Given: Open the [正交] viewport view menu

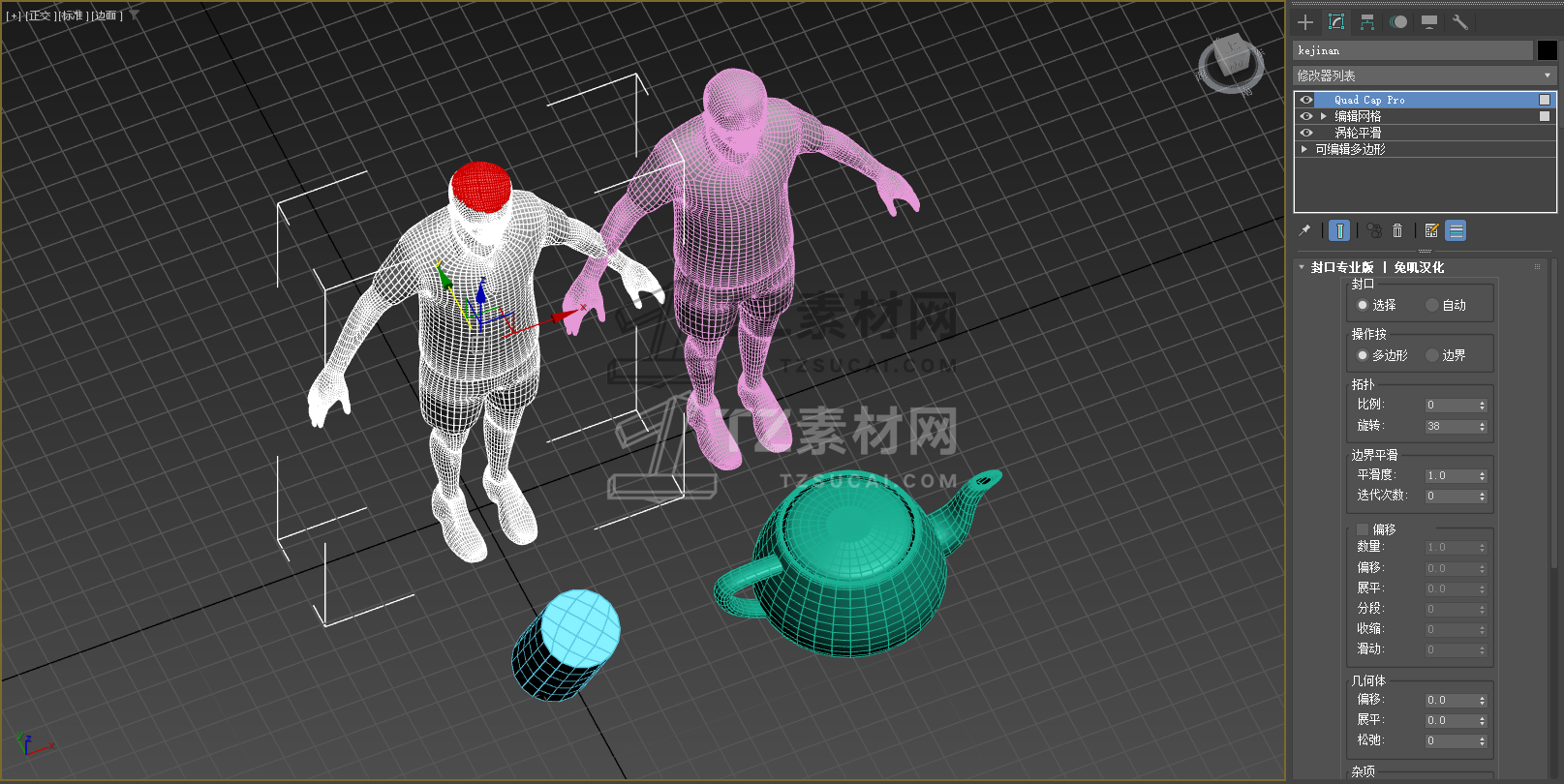Looking at the screenshot, I should pos(40,15).
